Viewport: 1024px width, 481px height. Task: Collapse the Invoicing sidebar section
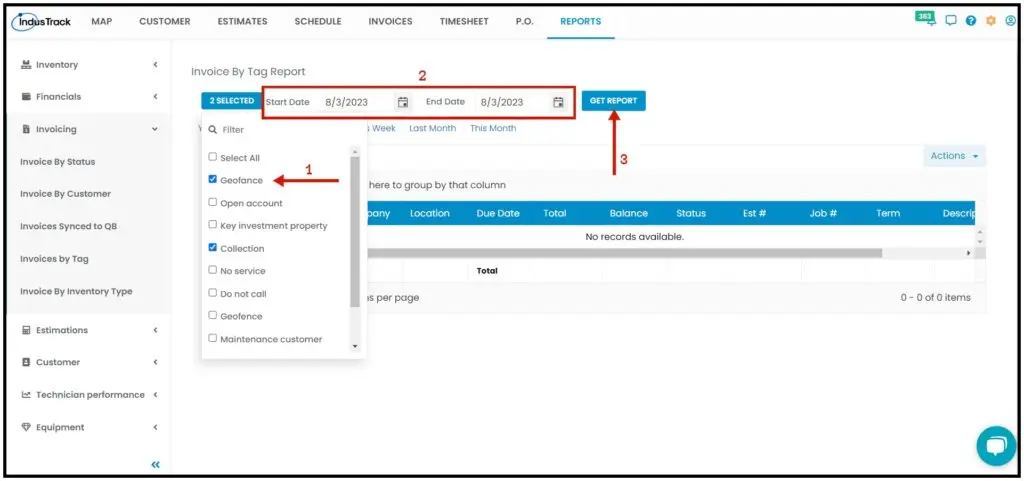click(x=155, y=129)
